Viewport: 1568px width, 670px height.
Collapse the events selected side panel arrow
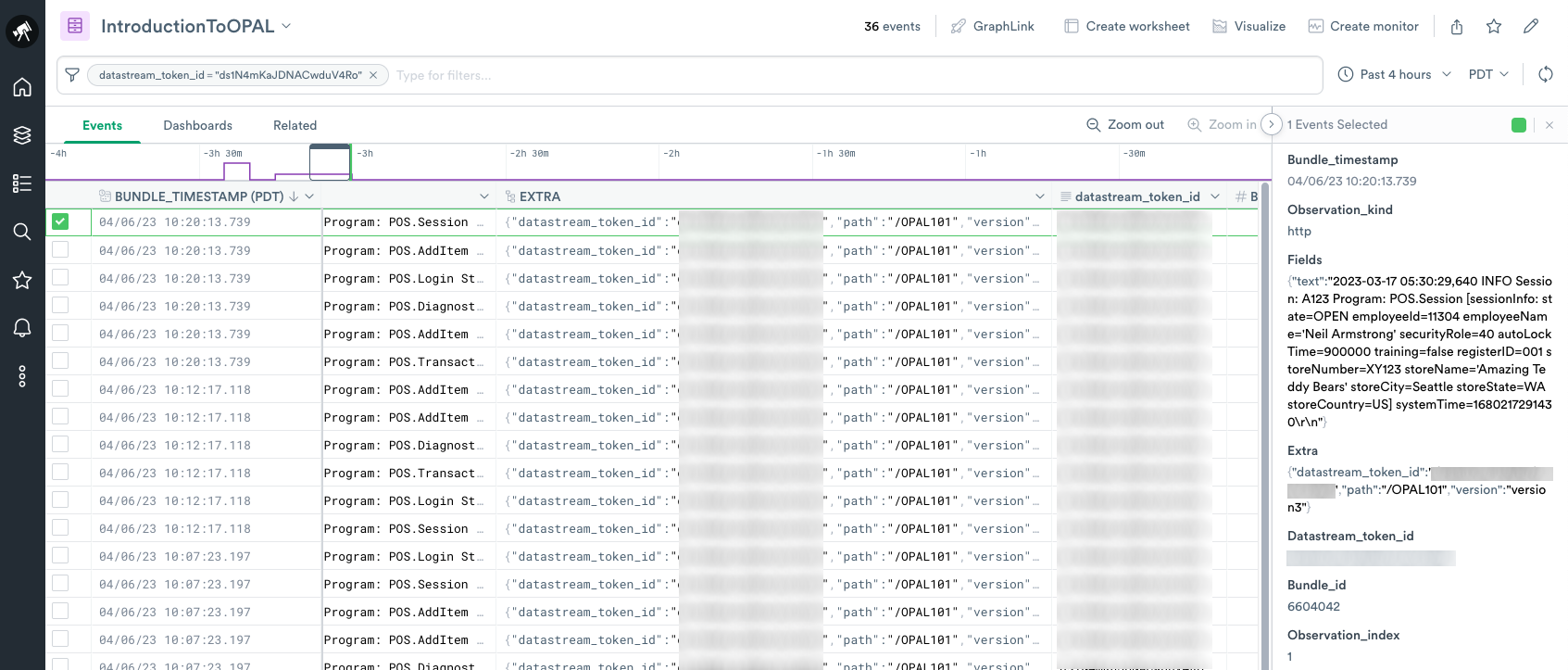point(1272,124)
